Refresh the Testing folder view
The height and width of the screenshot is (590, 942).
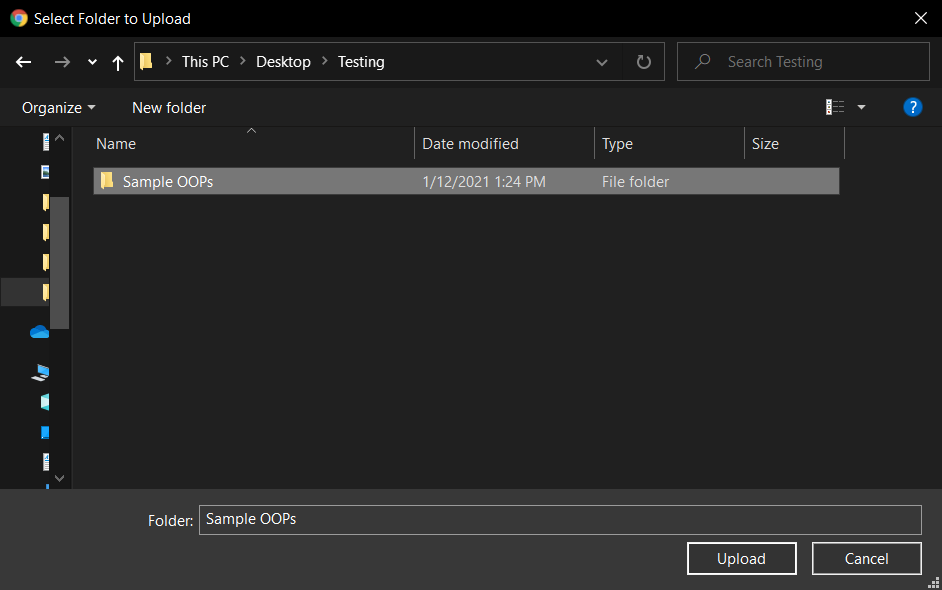coord(644,62)
